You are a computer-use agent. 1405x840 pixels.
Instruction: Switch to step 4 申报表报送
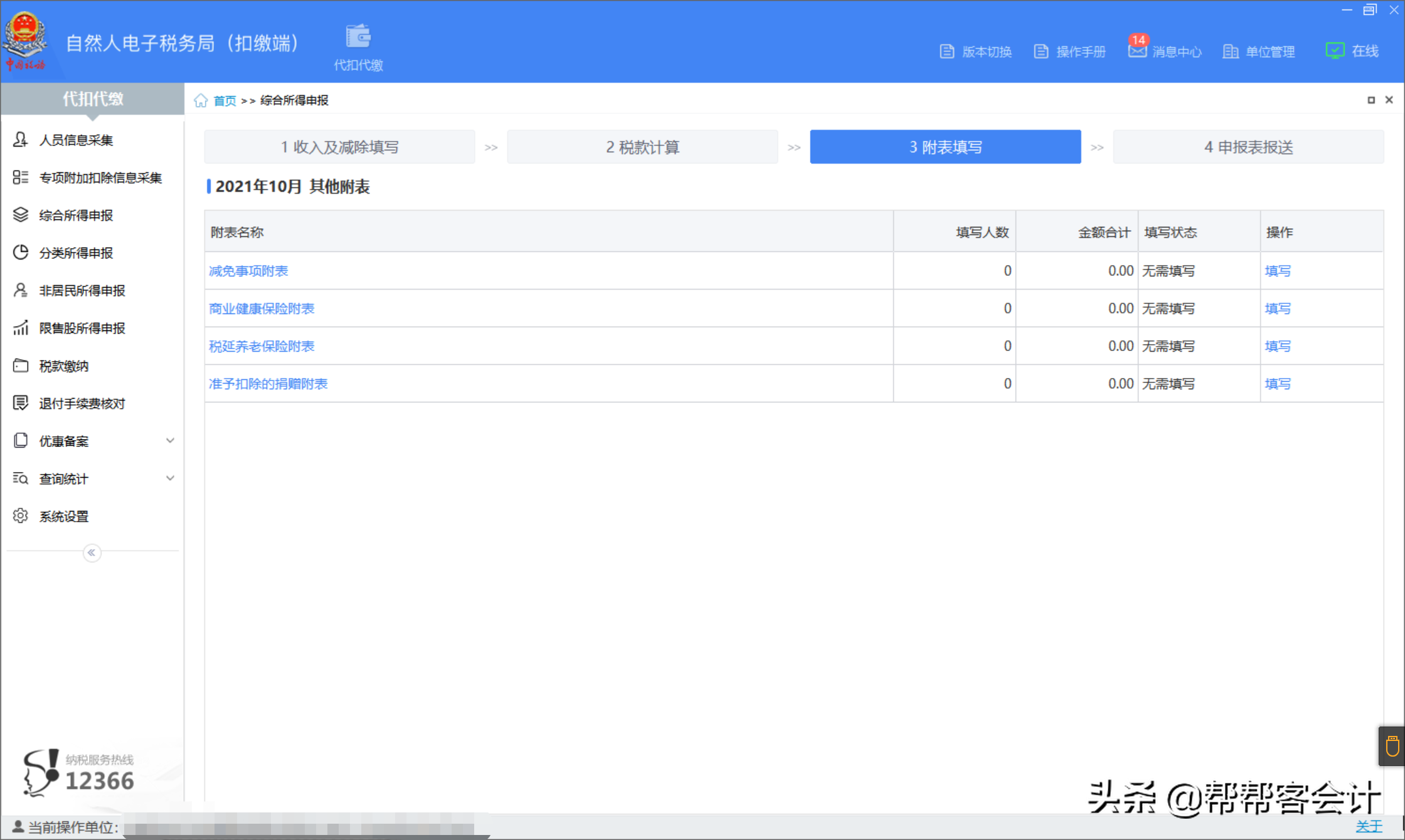click(x=1248, y=147)
